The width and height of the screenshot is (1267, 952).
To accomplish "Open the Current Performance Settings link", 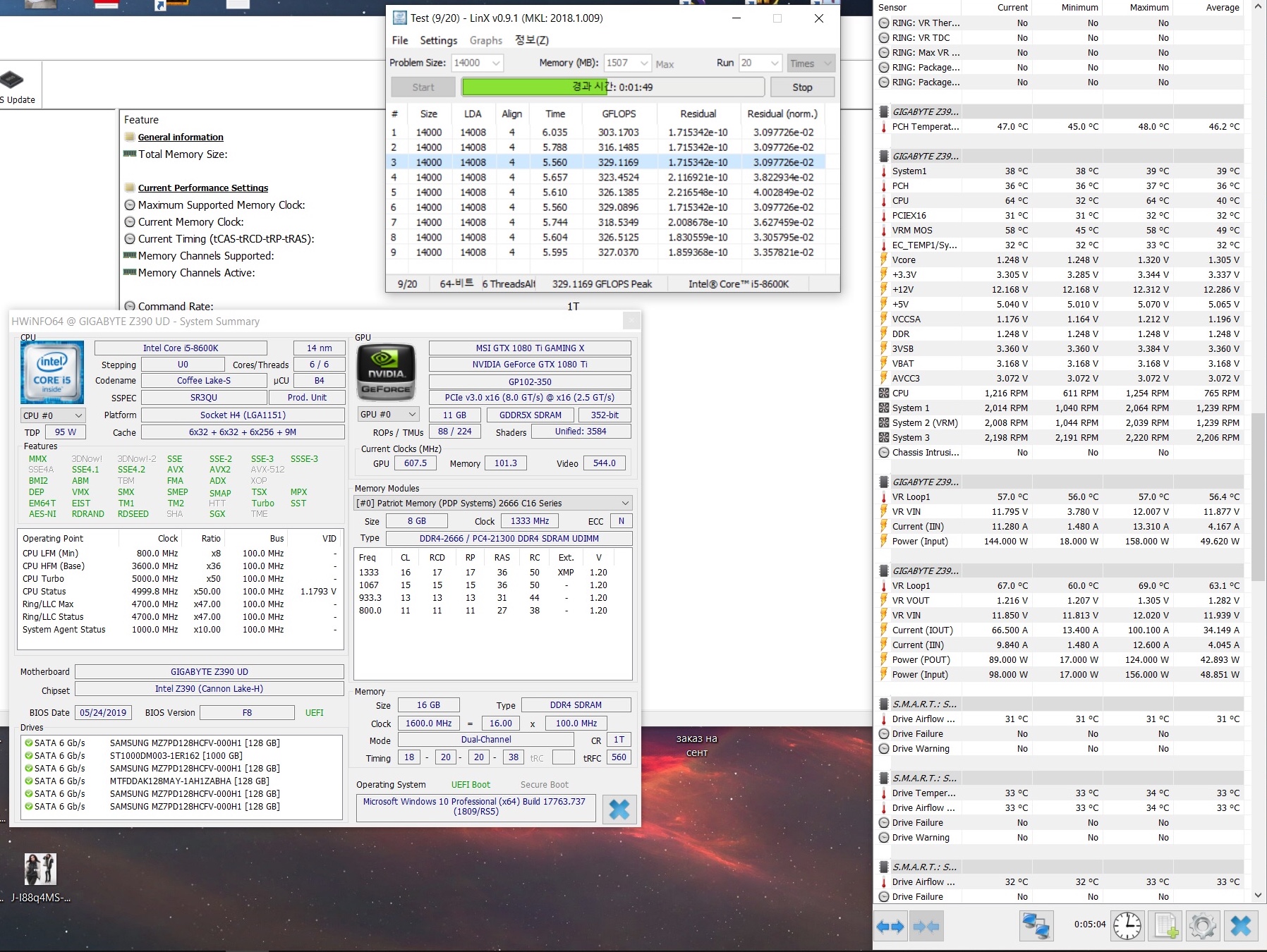I will 203,188.
